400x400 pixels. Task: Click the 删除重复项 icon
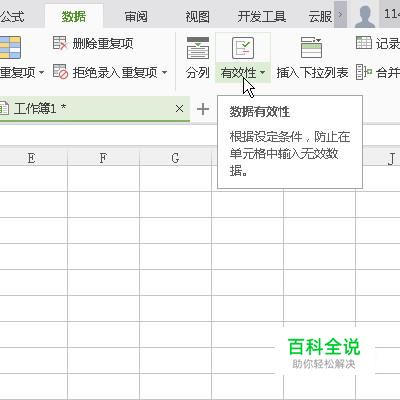click(60, 43)
